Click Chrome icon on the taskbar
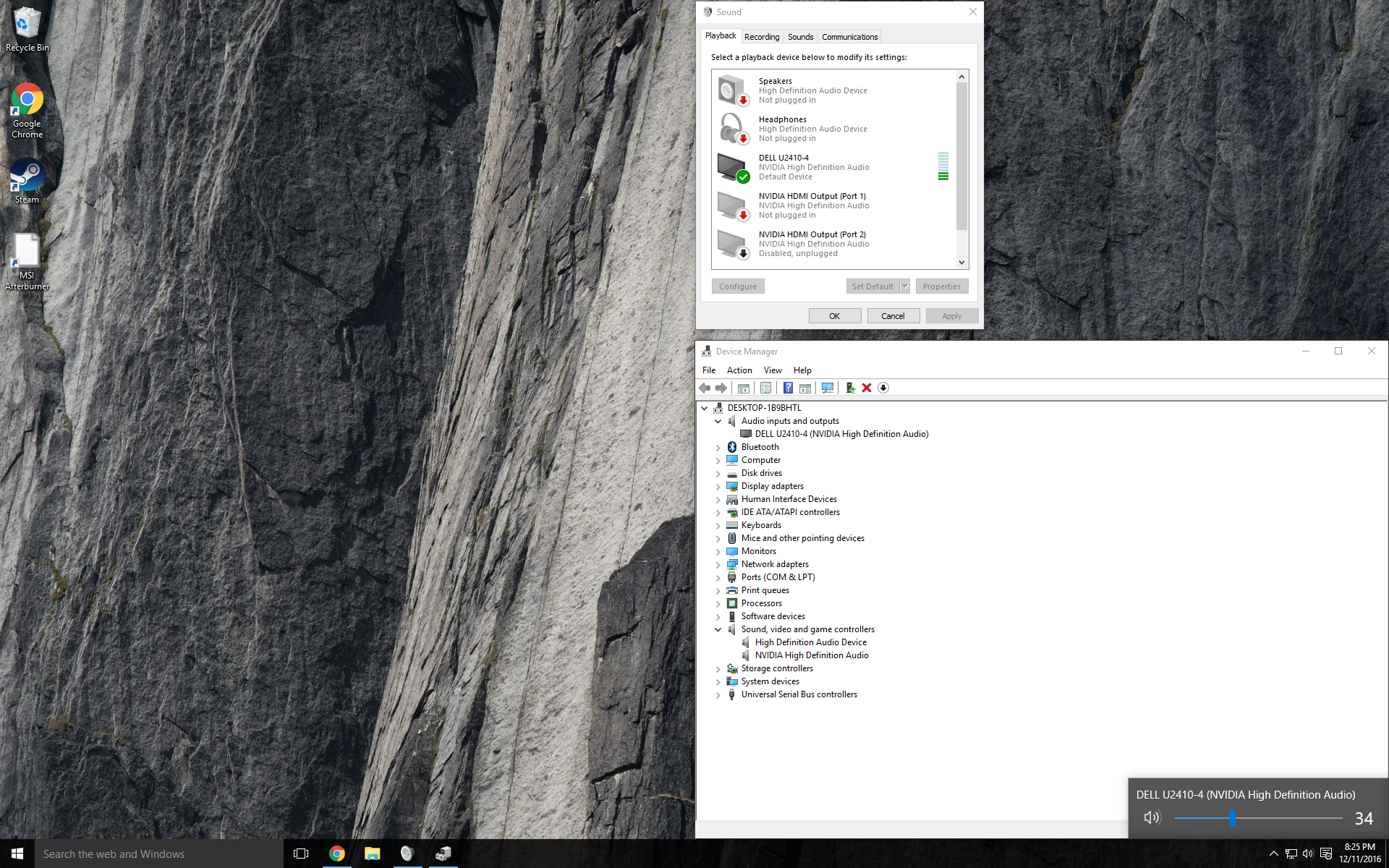 click(x=336, y=854)
